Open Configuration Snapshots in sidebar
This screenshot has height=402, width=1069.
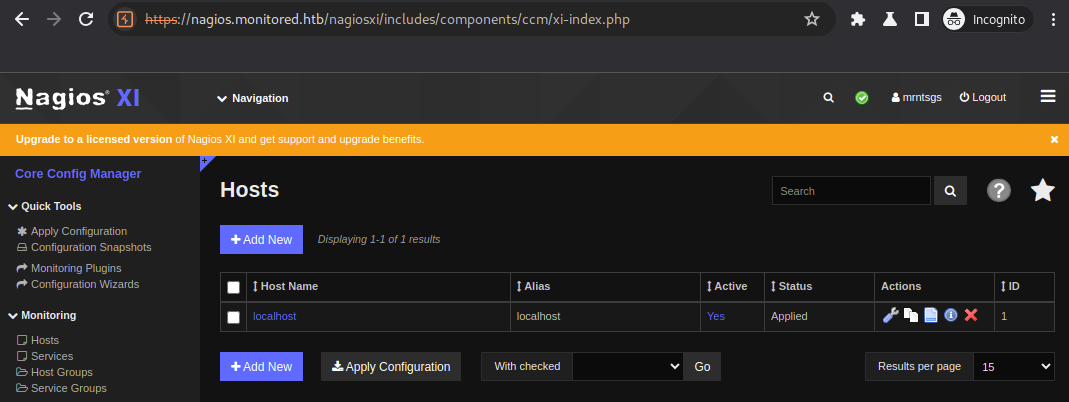click(84, 247)
